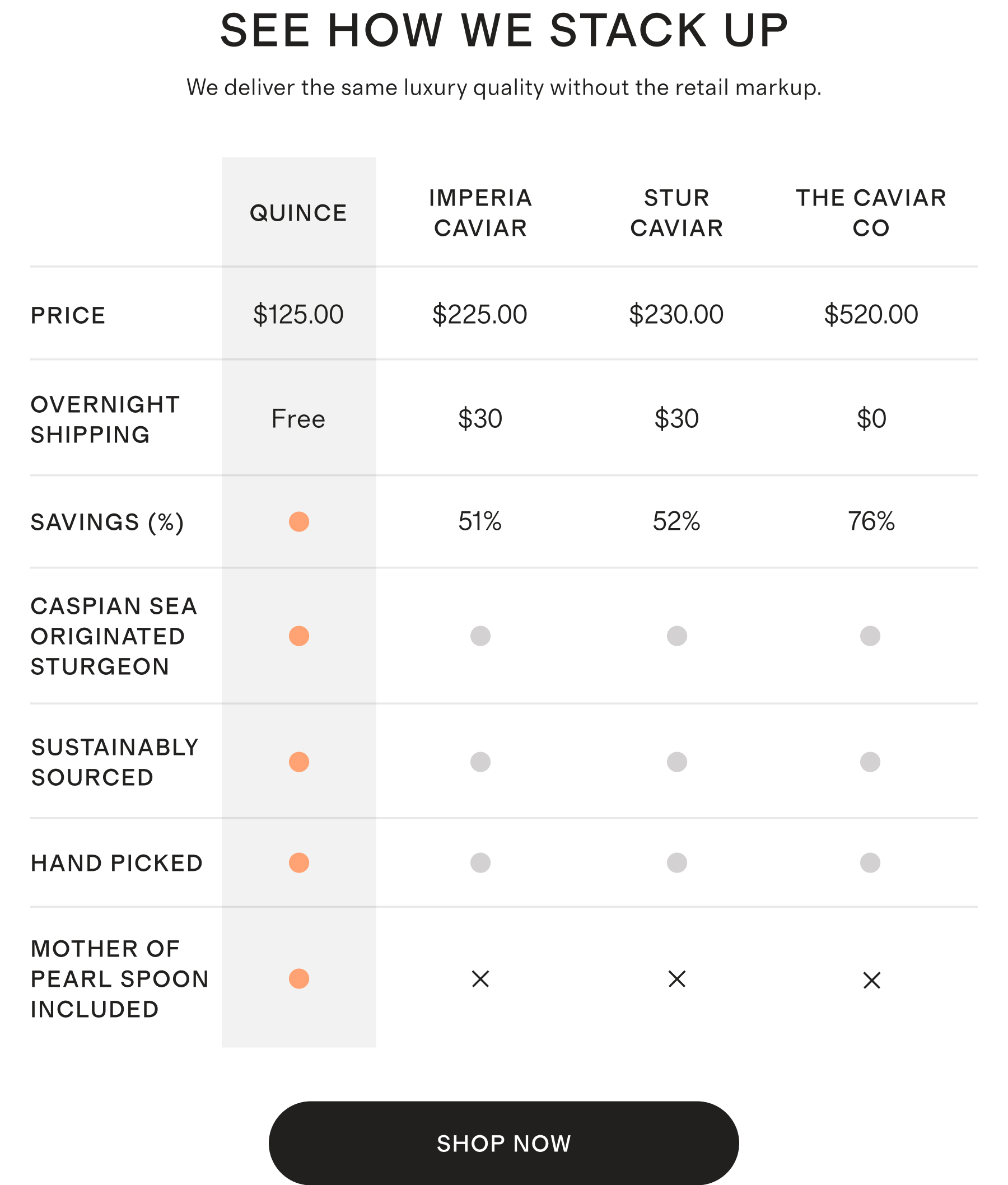This screenshot has width=1008, height=1185.
Task: Select the Imperia Caviar column header
Action: 480,213
